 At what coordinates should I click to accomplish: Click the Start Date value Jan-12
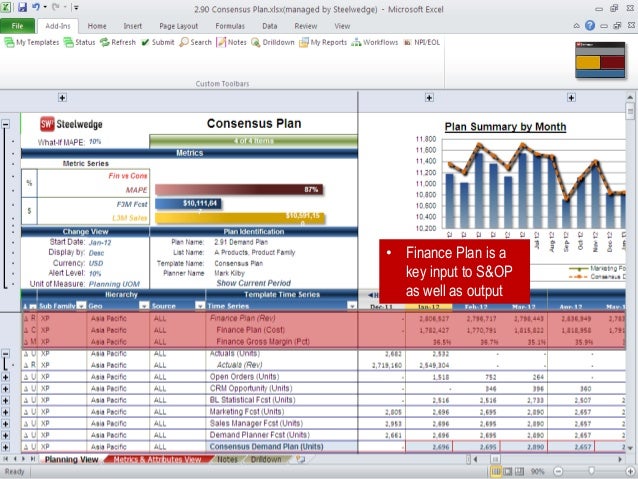point(100,243)
